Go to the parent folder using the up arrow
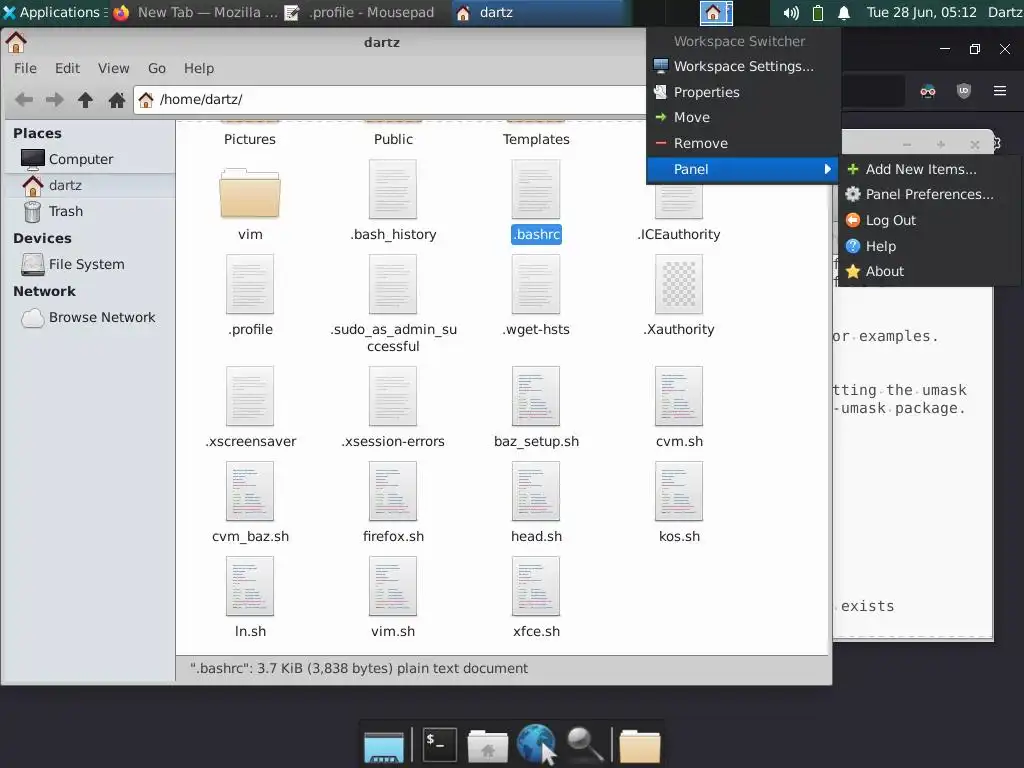1024x768 pixels. coord(86,99)
